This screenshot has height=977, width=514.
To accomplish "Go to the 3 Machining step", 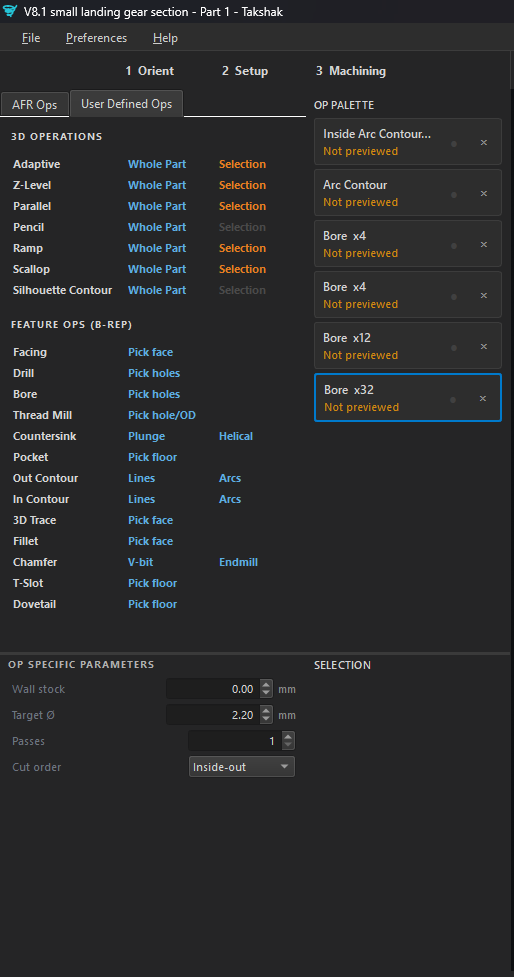I will (x=351, y=71).
